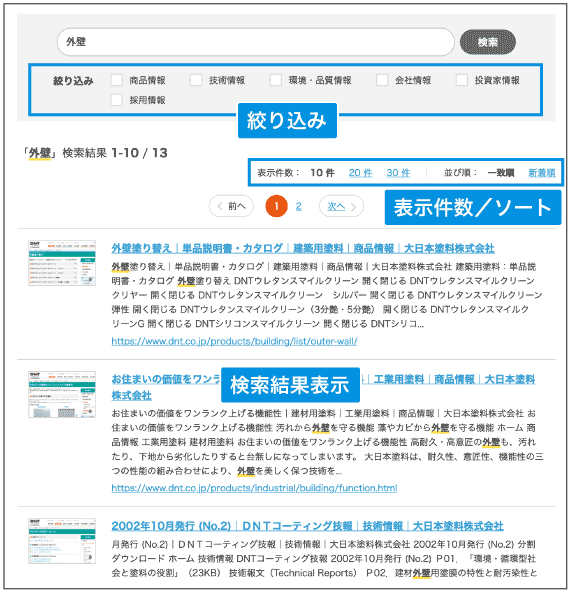Enable the 技術情報 filter checkbox
This screenshot has height=594, width=571.
pos(196,80)
